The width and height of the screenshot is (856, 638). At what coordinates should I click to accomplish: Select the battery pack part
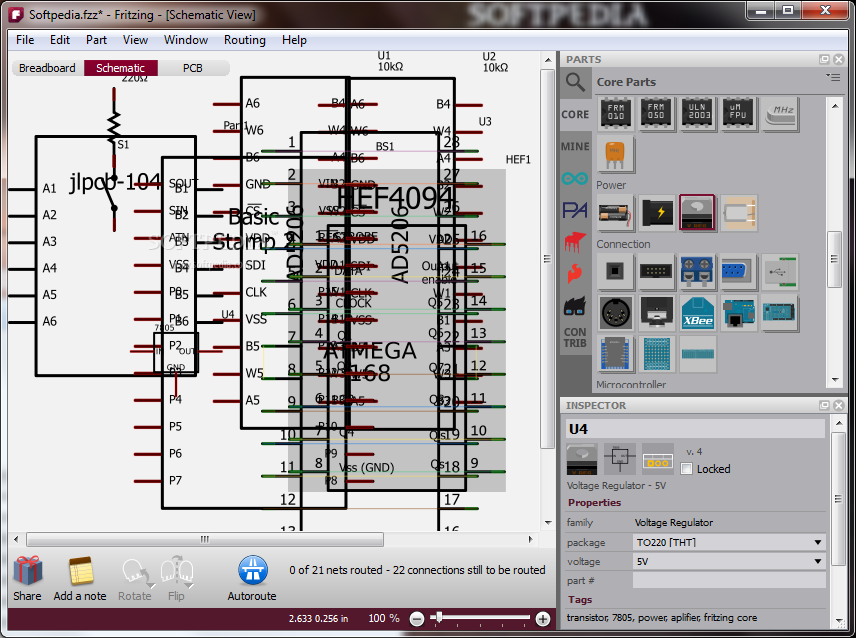point(615,213)
